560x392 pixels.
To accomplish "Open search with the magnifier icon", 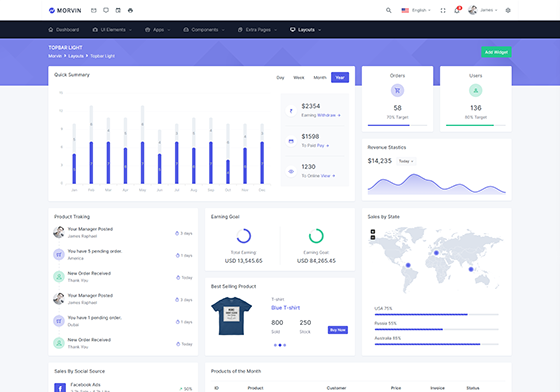I will [x=389, y=10].
